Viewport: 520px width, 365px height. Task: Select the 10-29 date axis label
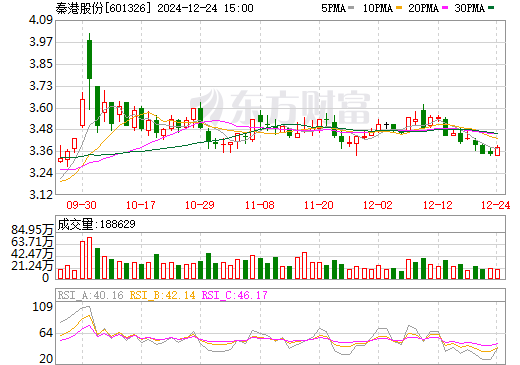(200, 205)
